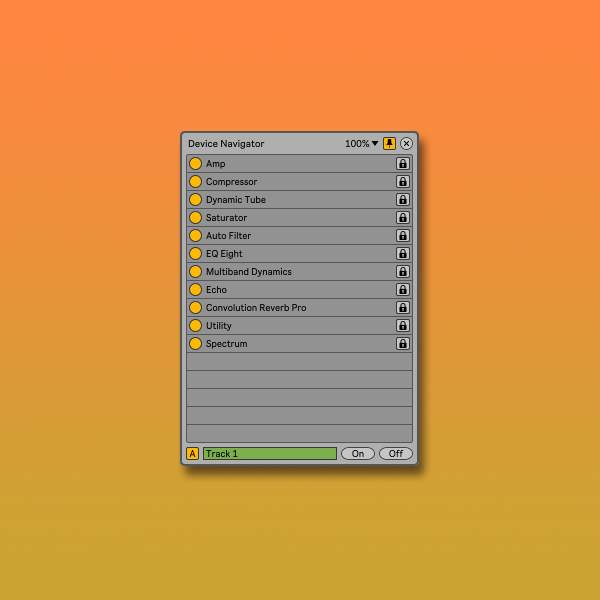Close the Device Navigator window
This screenshot has width=600, height=600.
click(406, 143)
